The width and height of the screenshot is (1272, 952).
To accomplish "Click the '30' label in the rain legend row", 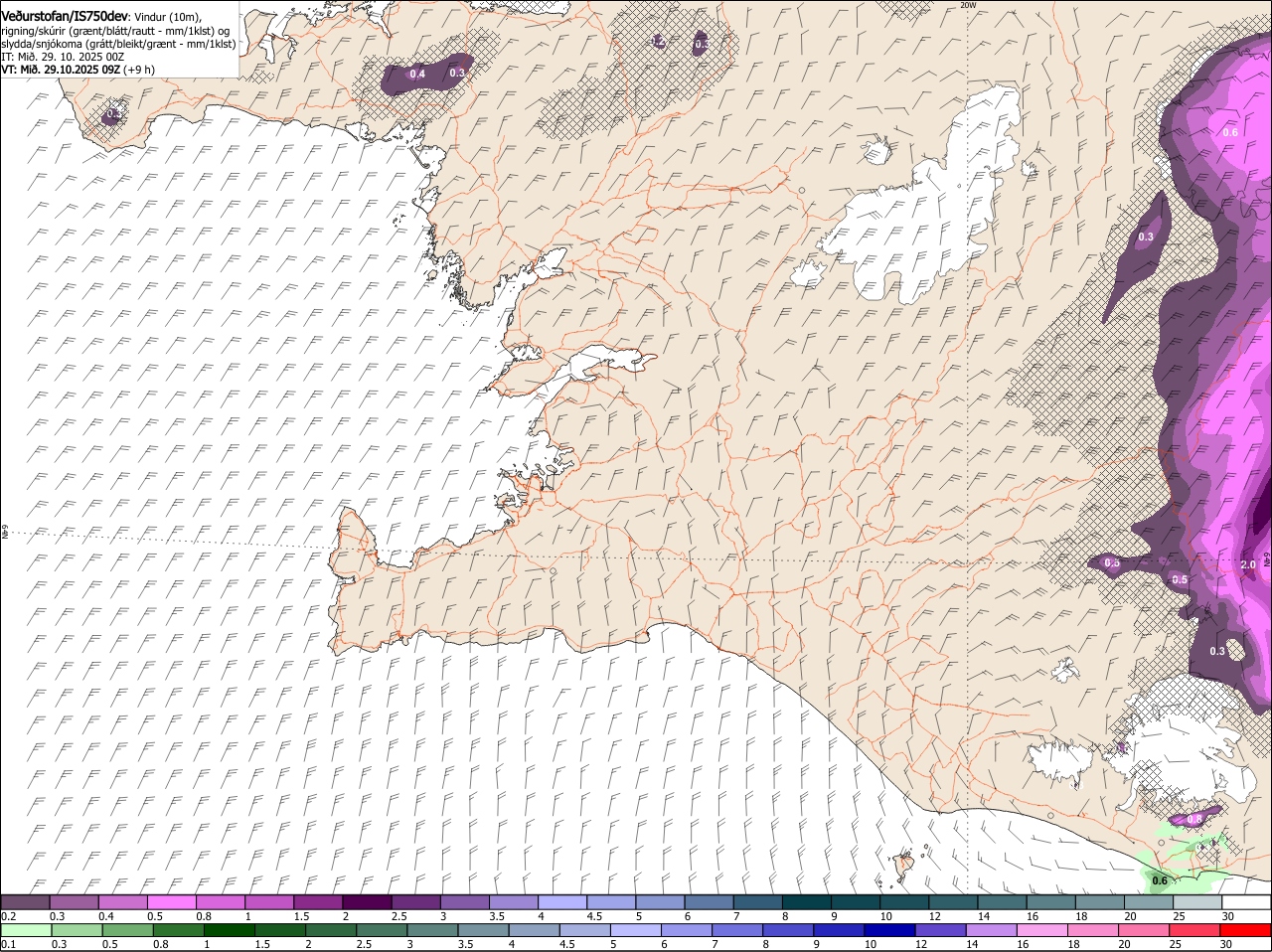I will pyautogui.click(x=1225, y=944).
